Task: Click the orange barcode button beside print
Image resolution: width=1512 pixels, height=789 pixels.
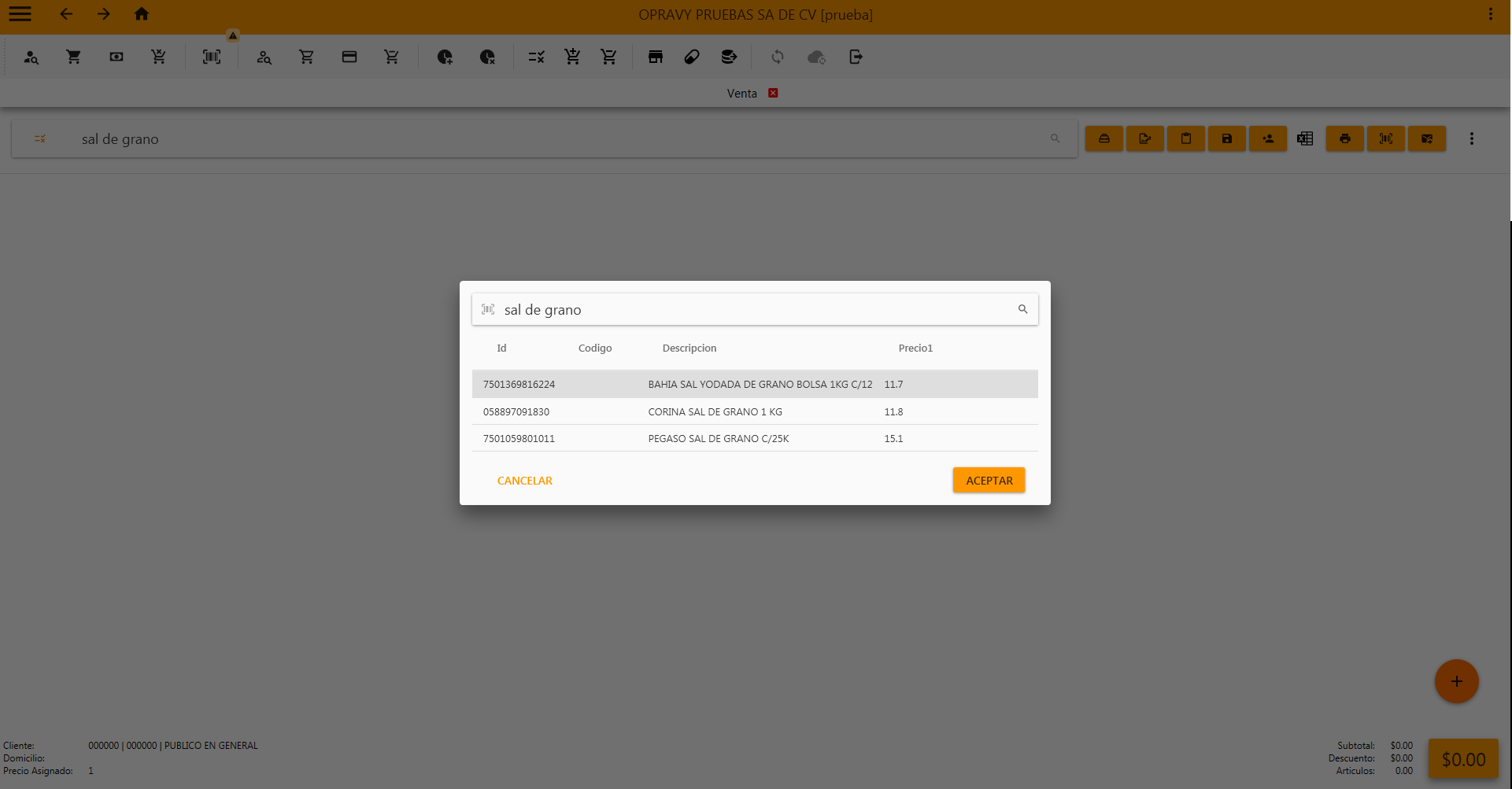Action: (1386, 138)
